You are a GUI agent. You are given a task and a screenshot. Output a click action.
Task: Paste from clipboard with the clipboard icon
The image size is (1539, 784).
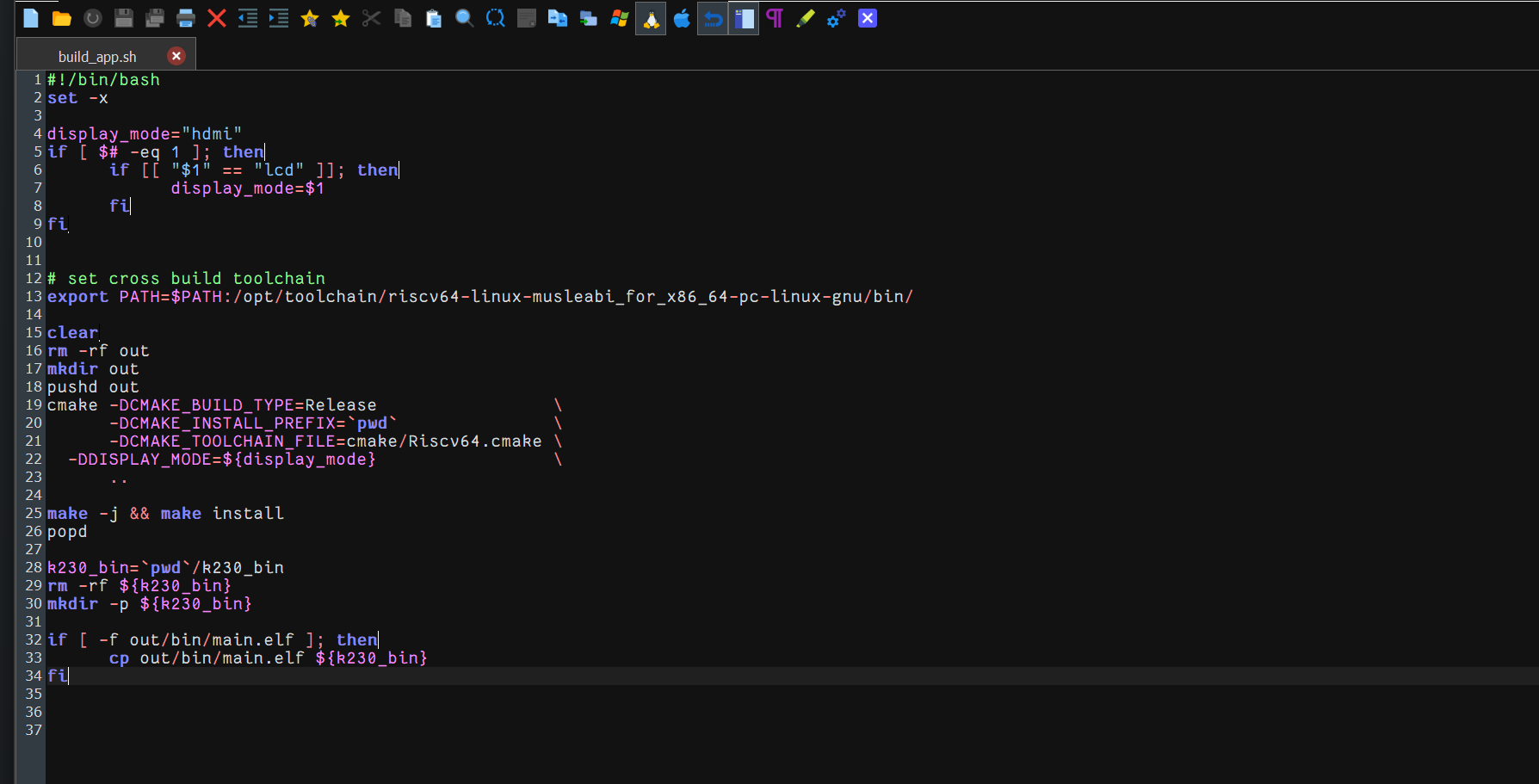(x=434, y=18)
